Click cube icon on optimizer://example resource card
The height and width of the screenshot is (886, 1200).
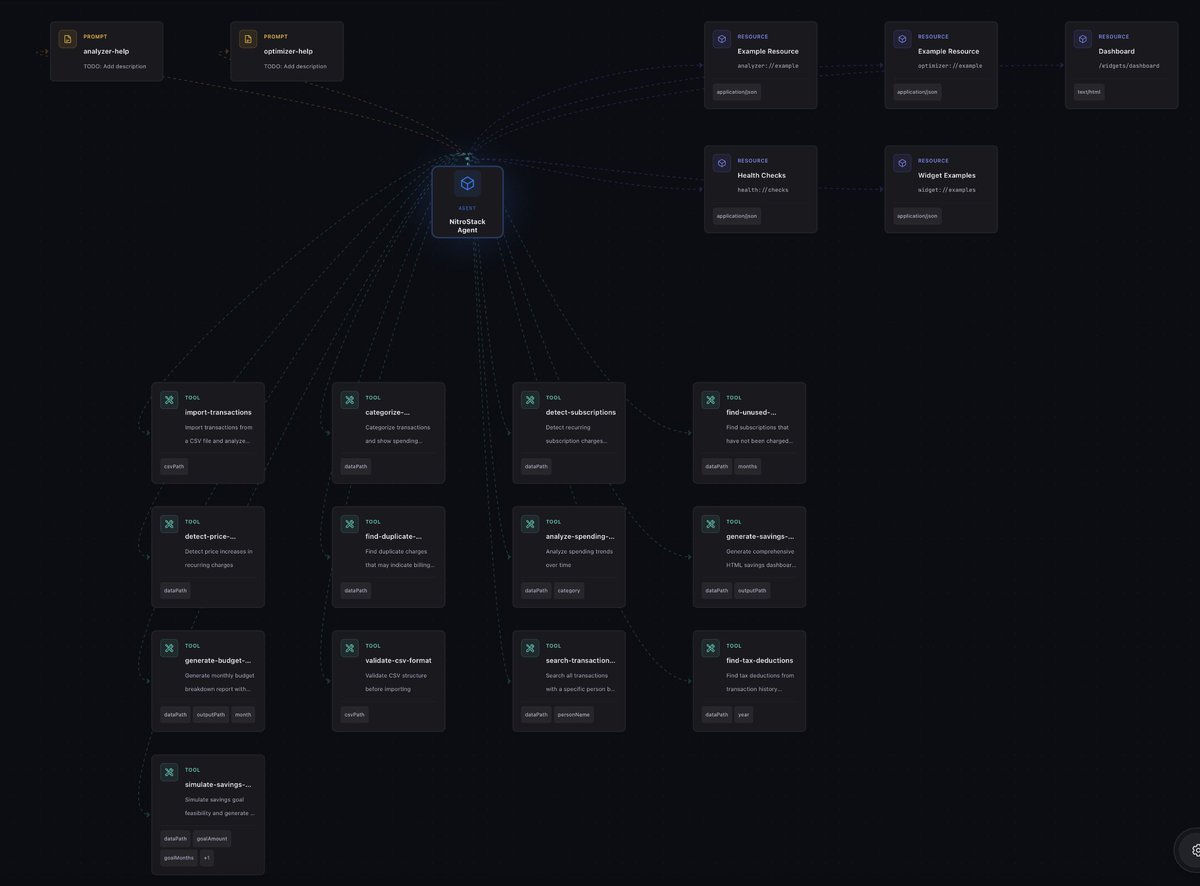[x=902, y=39]
